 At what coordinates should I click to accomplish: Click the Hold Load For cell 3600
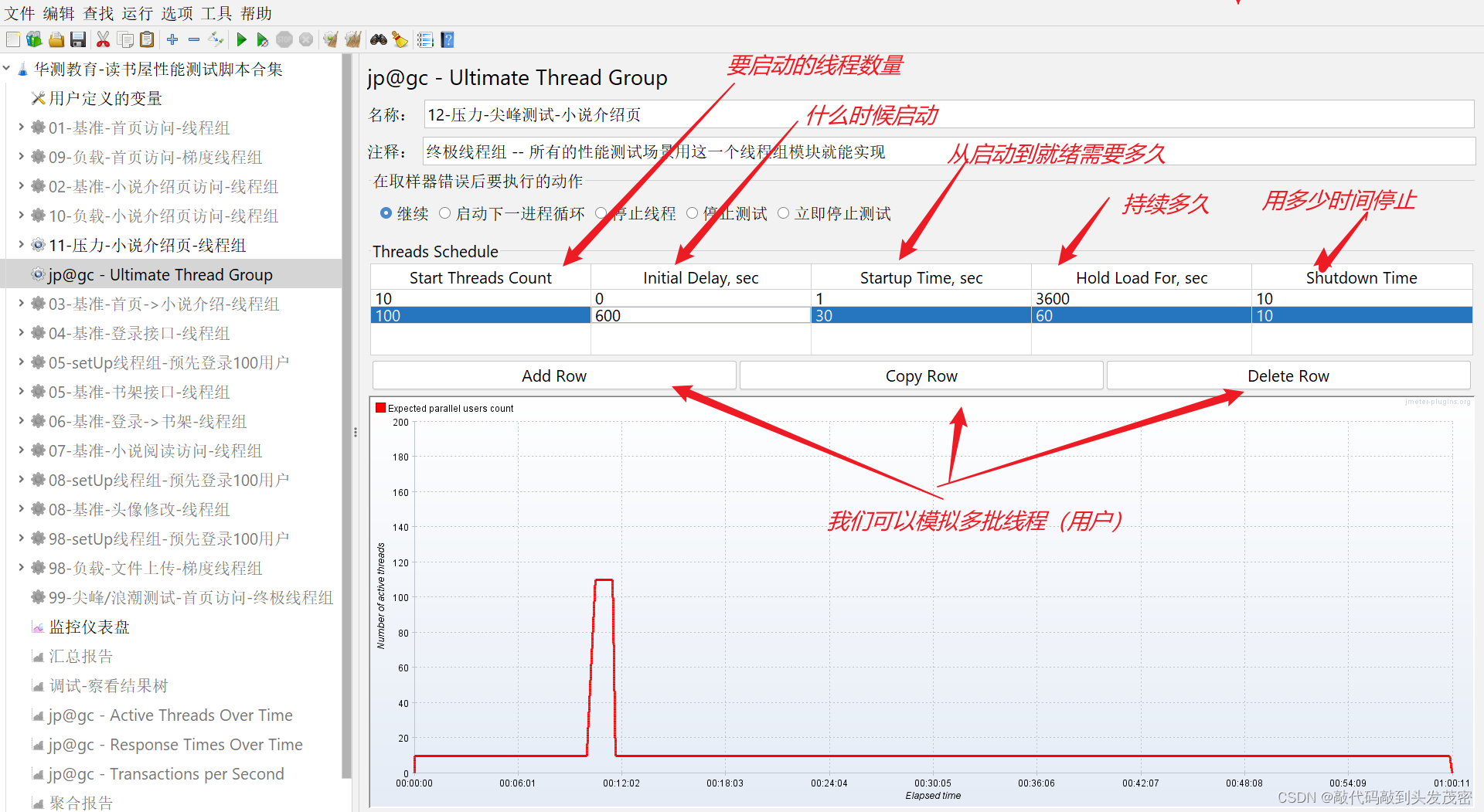1142,298
